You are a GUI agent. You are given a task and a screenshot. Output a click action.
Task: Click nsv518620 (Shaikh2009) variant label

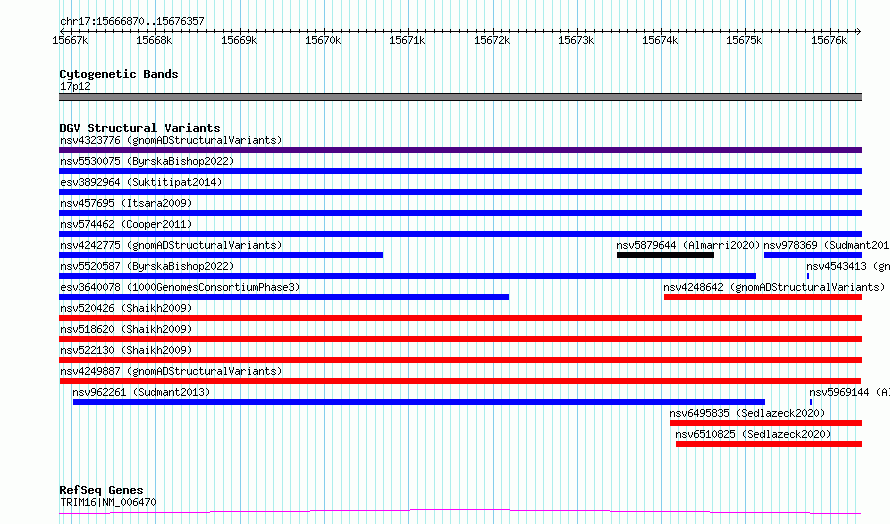[x=126, y=329]
